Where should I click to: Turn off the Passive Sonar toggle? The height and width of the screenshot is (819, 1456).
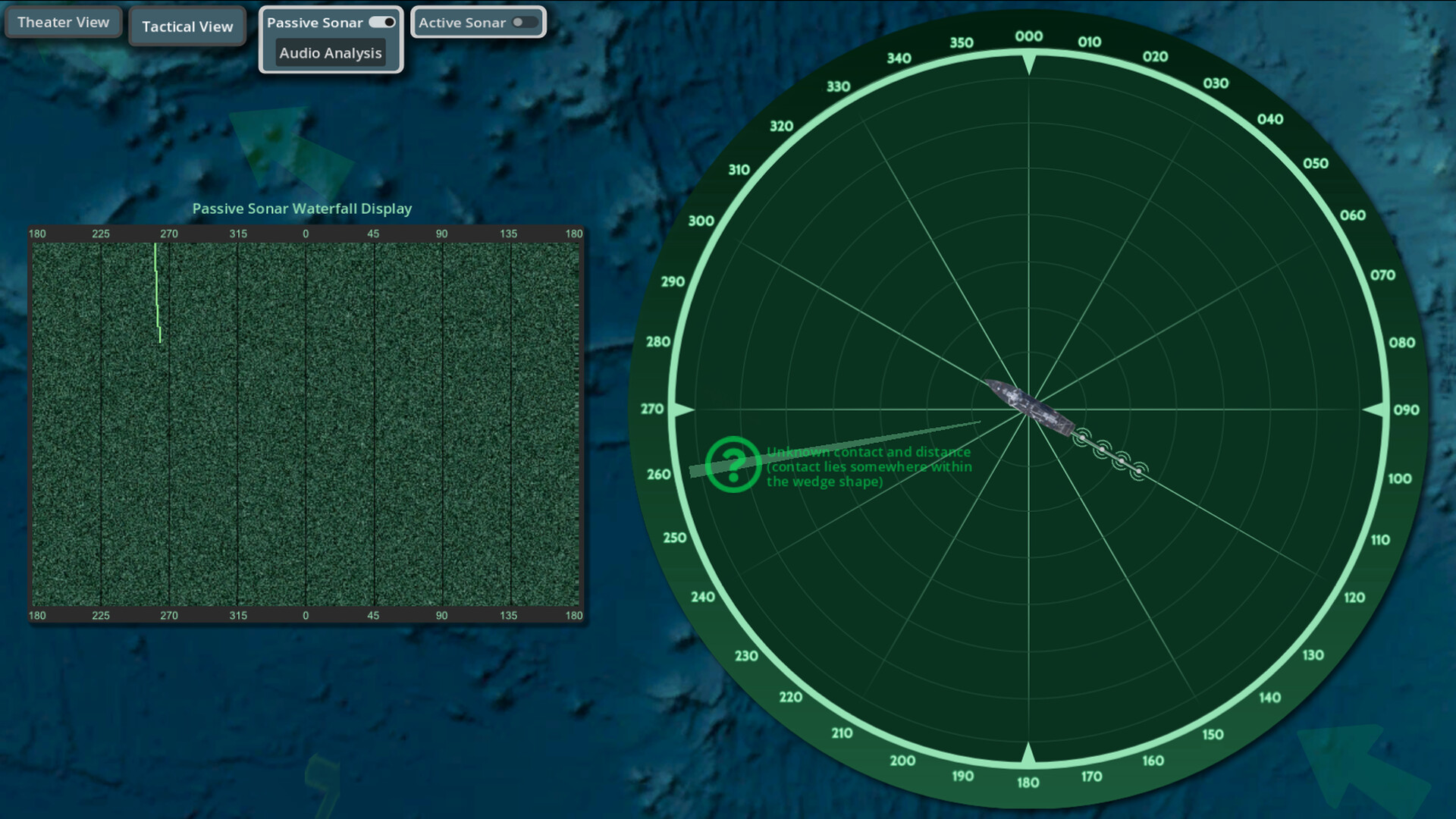[382, 22]
